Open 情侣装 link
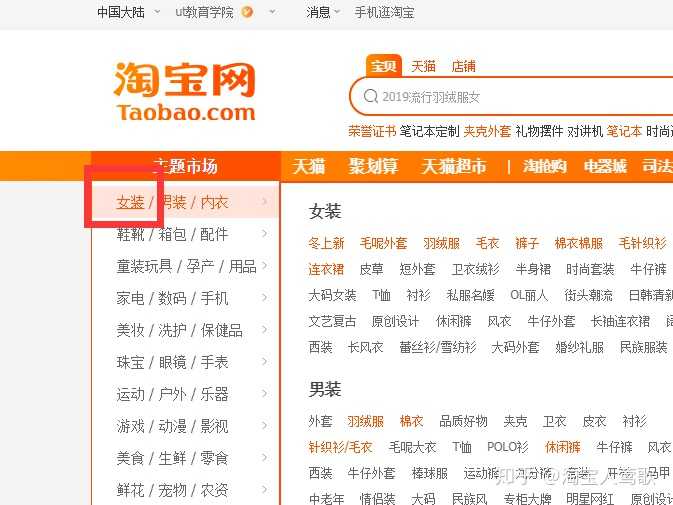Screen dimensions: 673x505 pos(377,499)
